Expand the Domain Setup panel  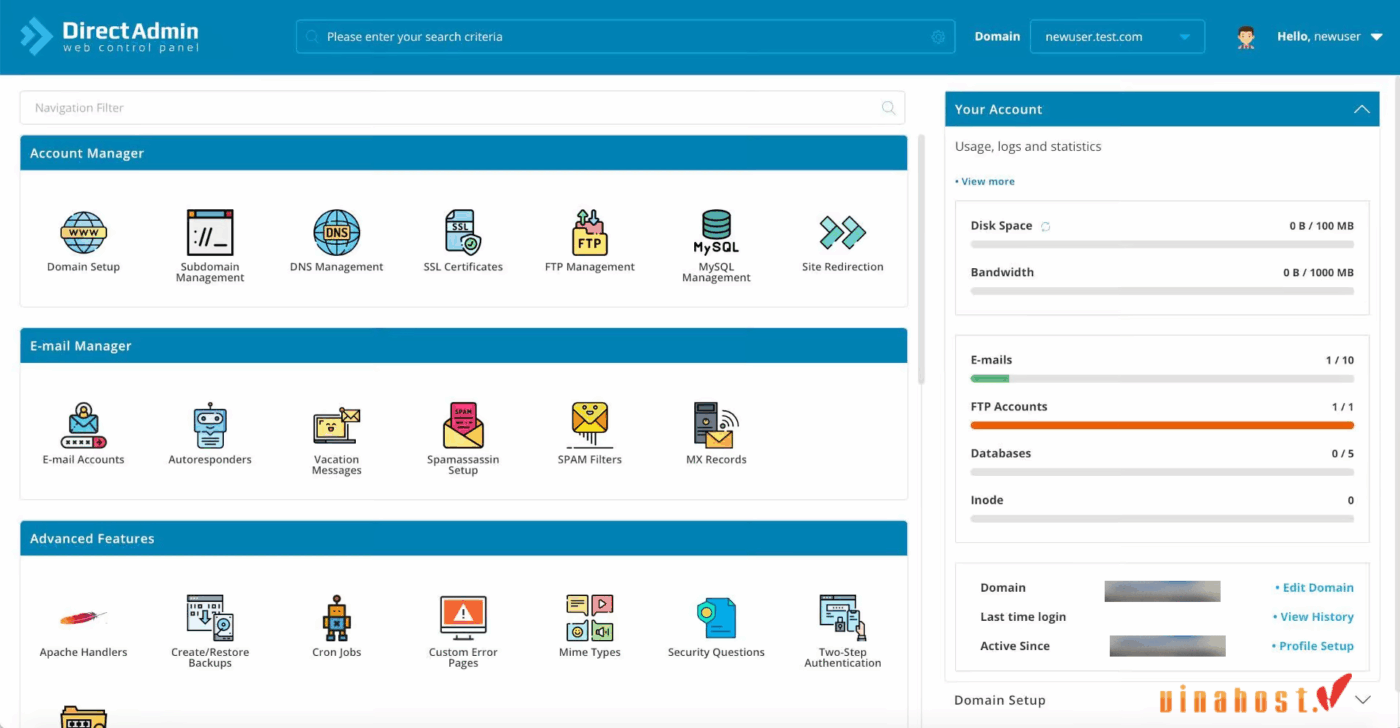[1362, 700]
